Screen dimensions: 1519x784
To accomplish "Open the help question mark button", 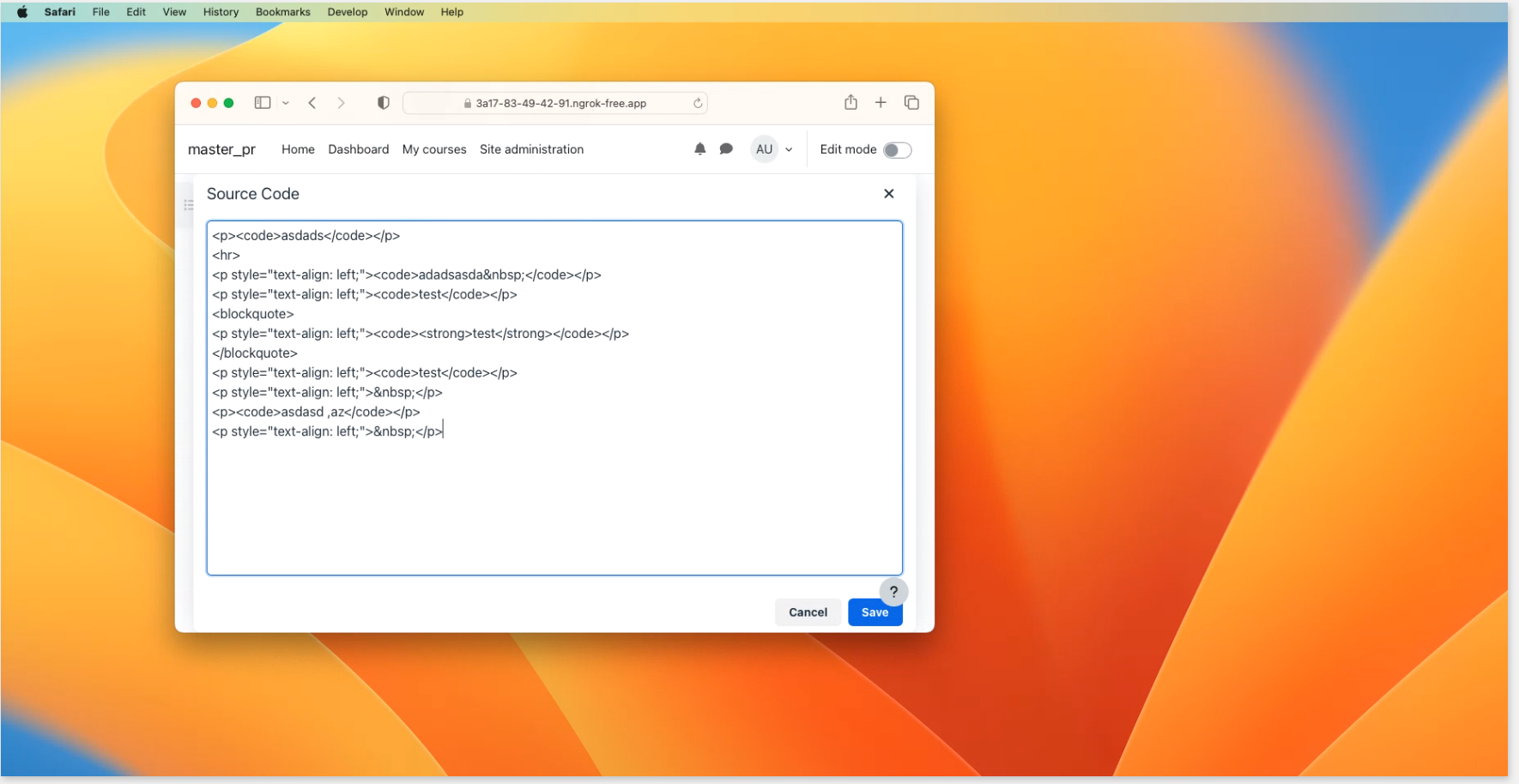I will (893, 592).
